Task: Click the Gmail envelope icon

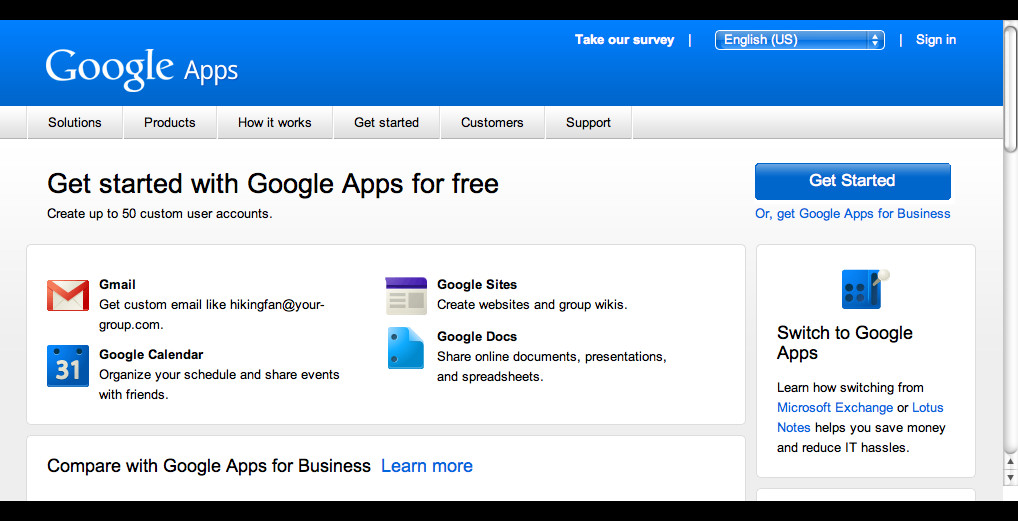Action: click(x=68, y=296)
